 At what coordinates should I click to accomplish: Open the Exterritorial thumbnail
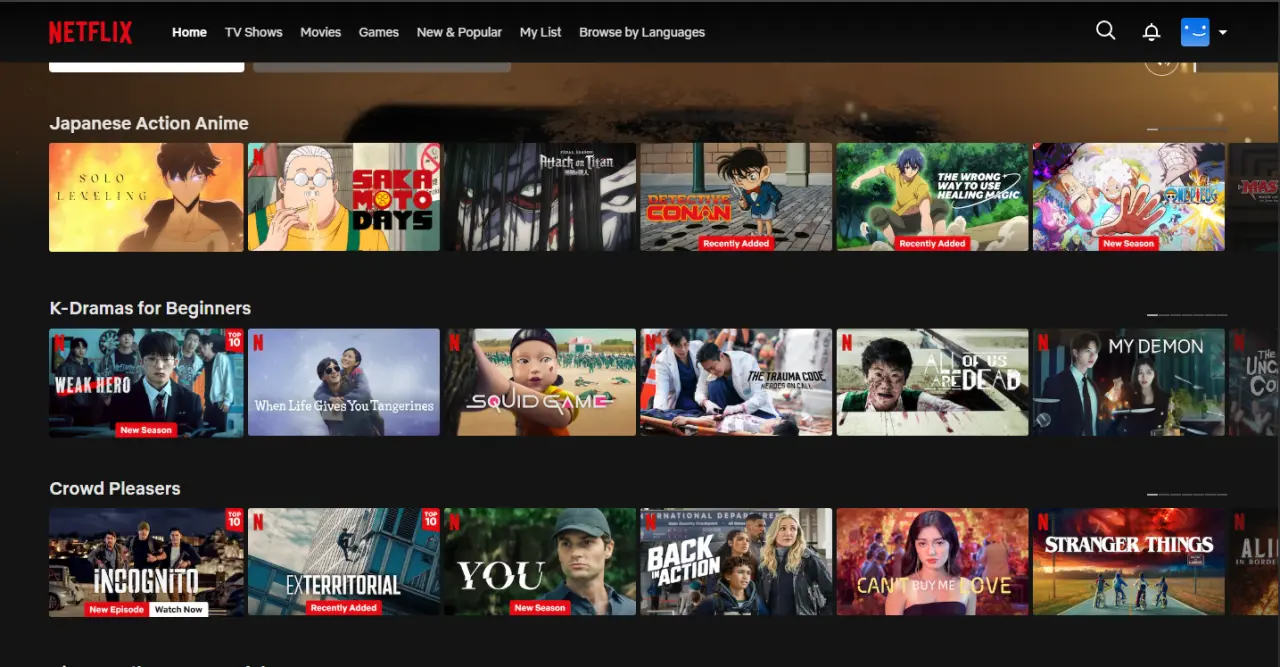[x=344, y=561]
